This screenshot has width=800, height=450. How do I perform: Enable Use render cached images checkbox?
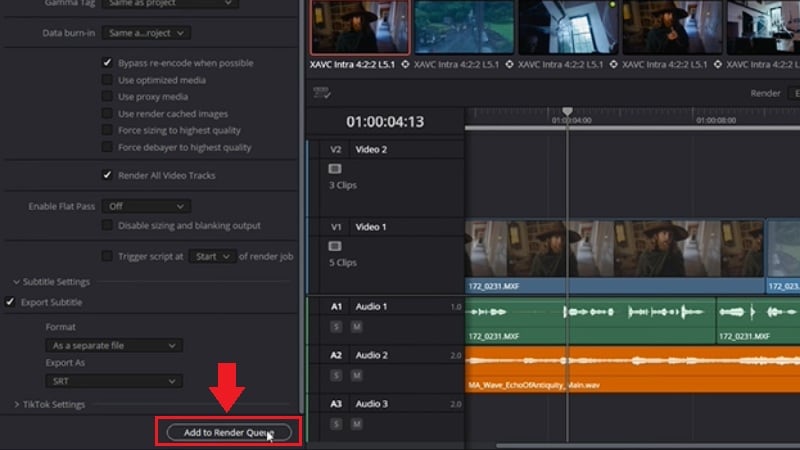[x=107, y=113]
